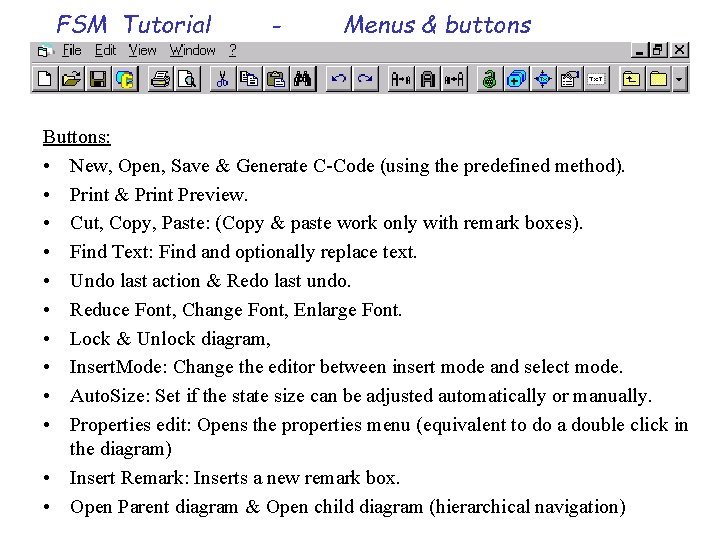720x540 pixels.
Task: Click the Find Text binoculars icon
Action: (303, 79)
